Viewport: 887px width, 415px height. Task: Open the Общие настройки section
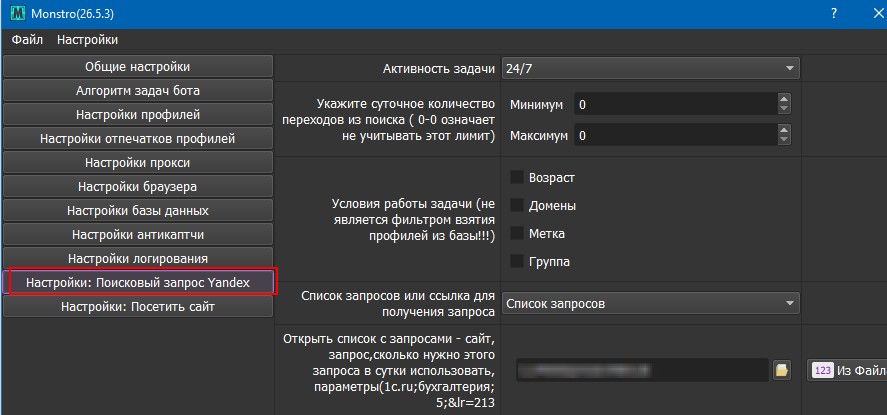(138, 67)
